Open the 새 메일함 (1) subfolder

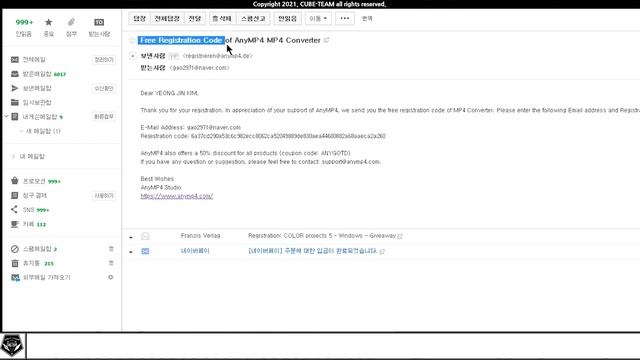(43, 131)
